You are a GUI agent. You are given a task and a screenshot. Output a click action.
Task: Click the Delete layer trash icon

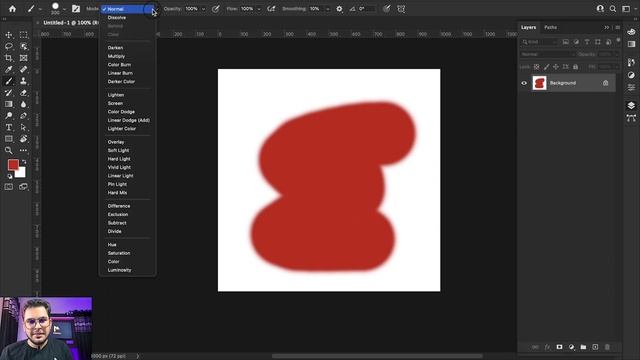[x=607, y=347]
